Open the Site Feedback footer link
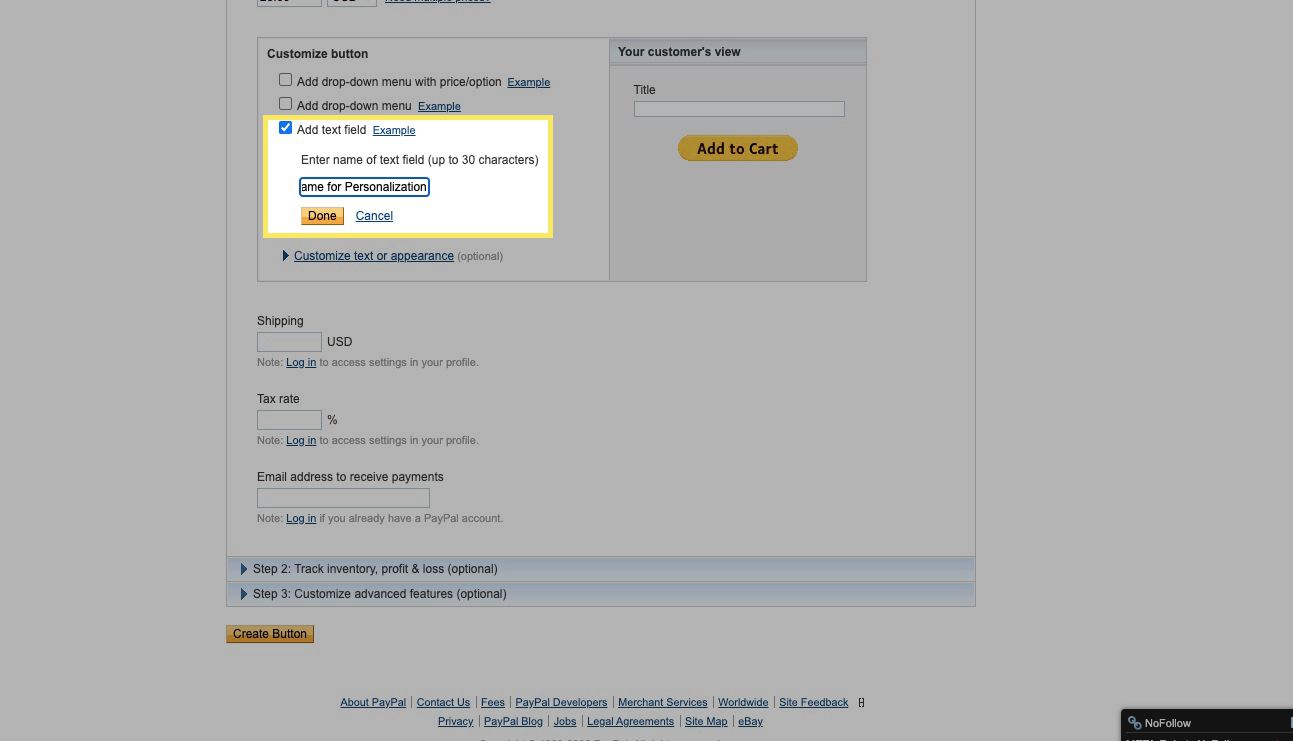This screenshot has width=1293, height=741. tap(814, 703)
